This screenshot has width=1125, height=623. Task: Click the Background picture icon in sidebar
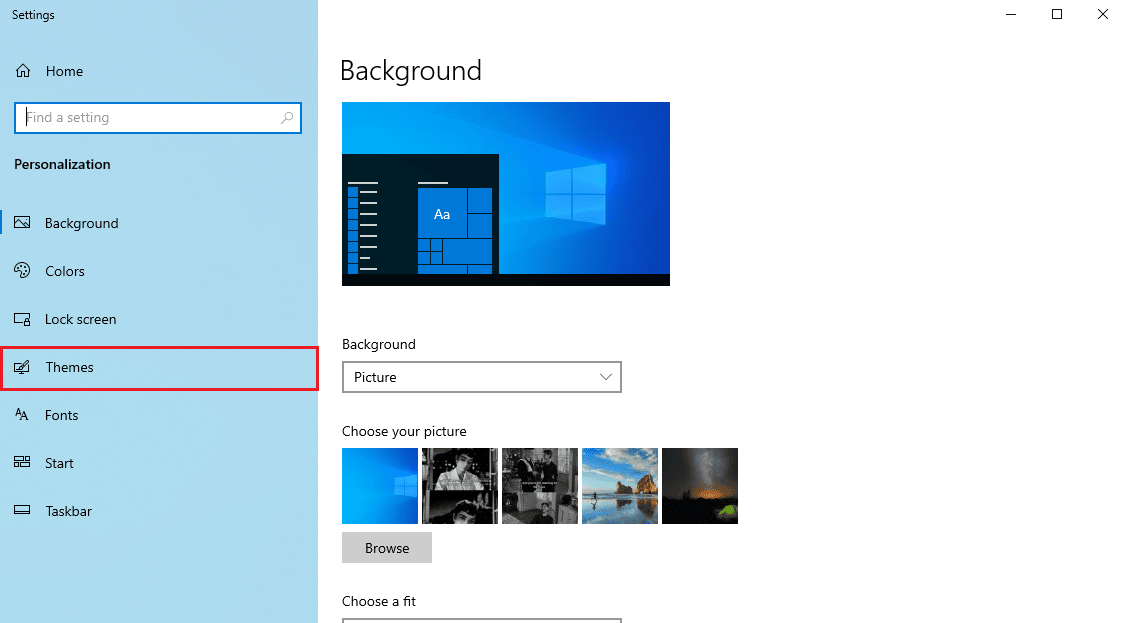(23, 223)
